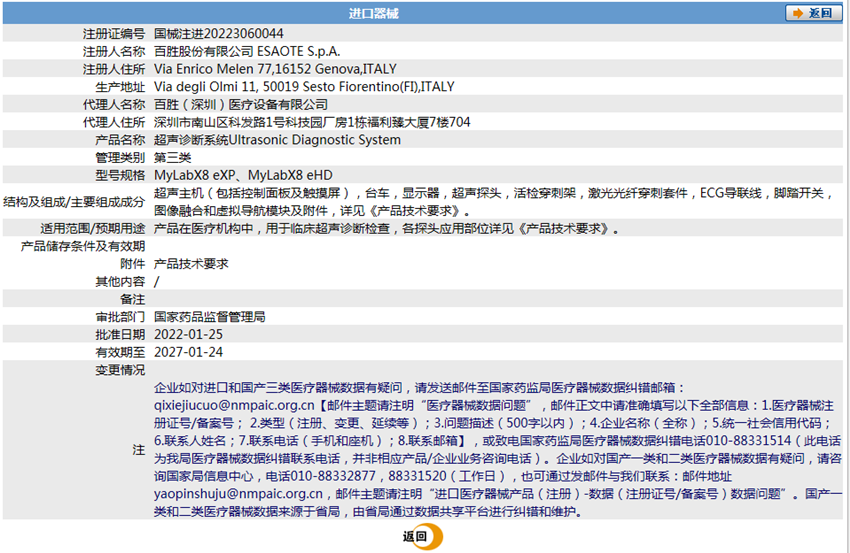Image resolution: width=850 pixels, height=553 pixels.
Task: Click the 产品名称 label
Action: coord(120,140)
